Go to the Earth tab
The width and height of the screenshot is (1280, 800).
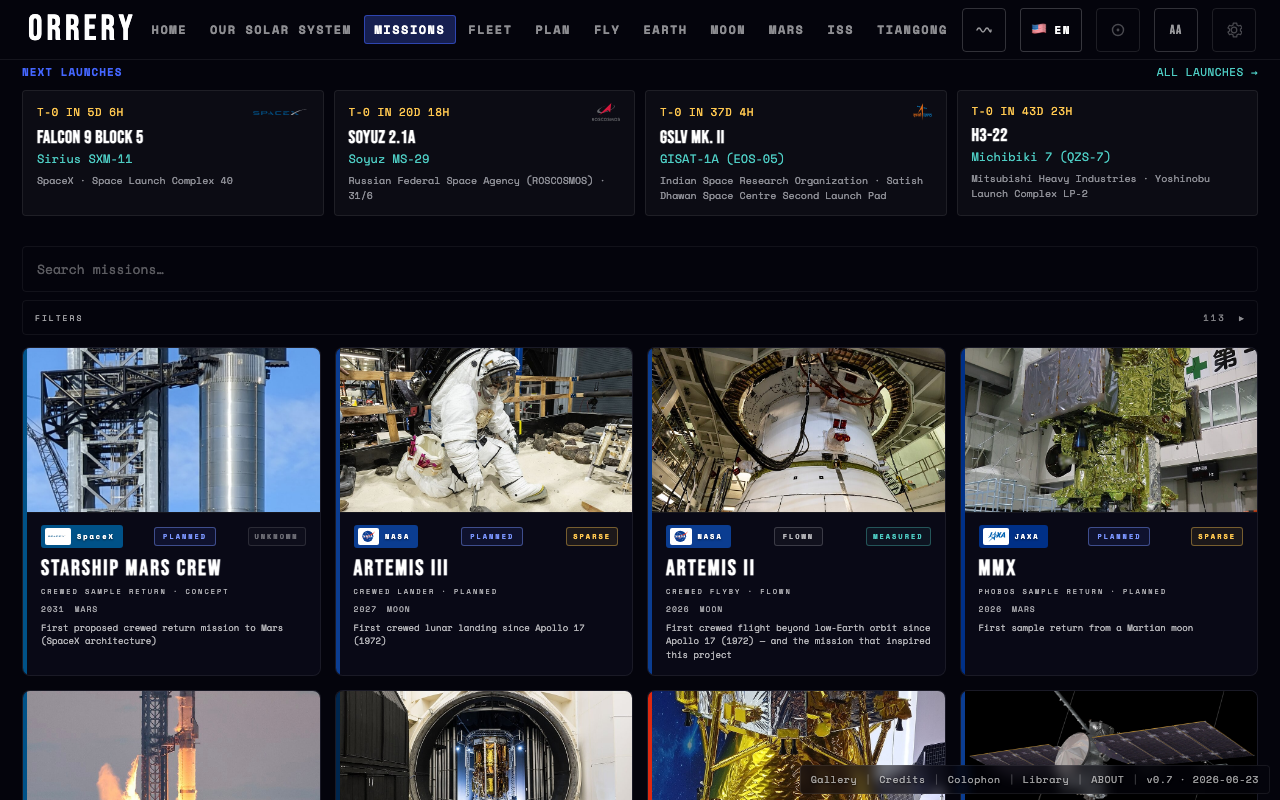click(665, 30)
